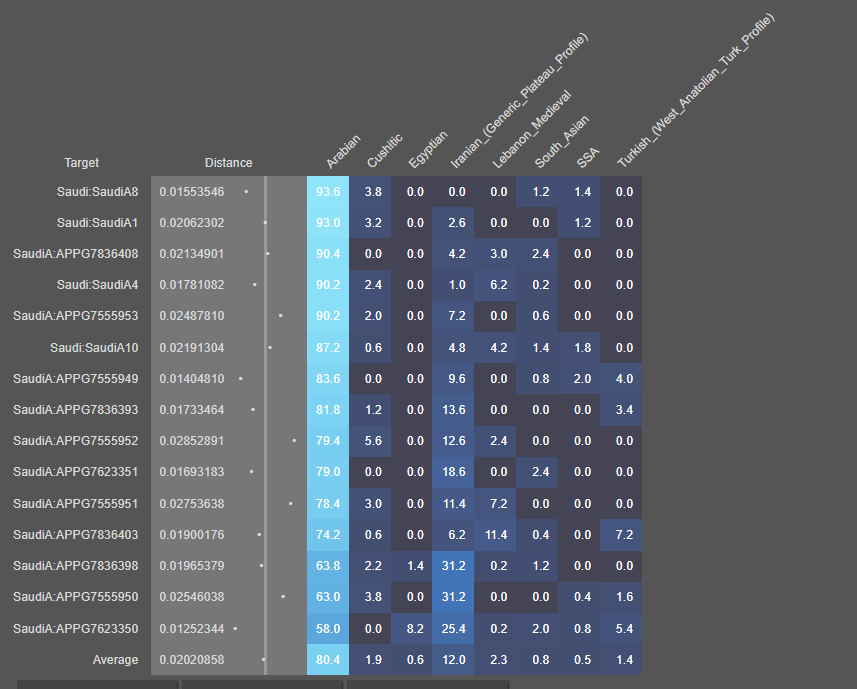Click the Target column header
This screenshot has width=857, height=689.
(x=82, y=163)
